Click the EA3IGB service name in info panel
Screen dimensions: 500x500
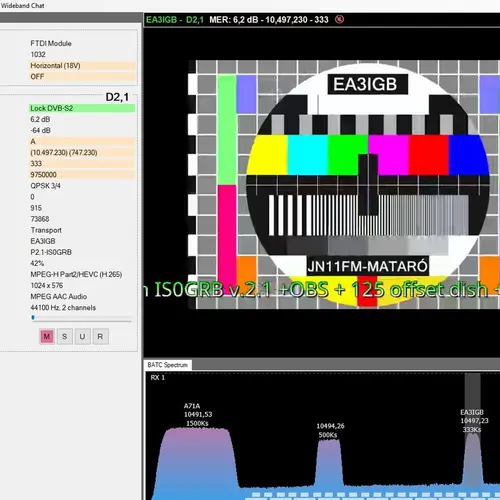43,241
